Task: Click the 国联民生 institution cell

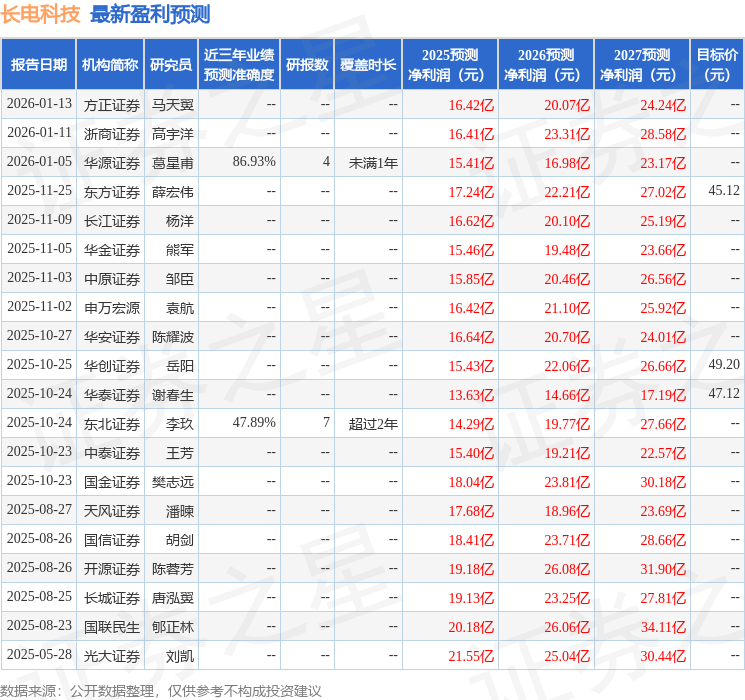Action: coord(112,627)
